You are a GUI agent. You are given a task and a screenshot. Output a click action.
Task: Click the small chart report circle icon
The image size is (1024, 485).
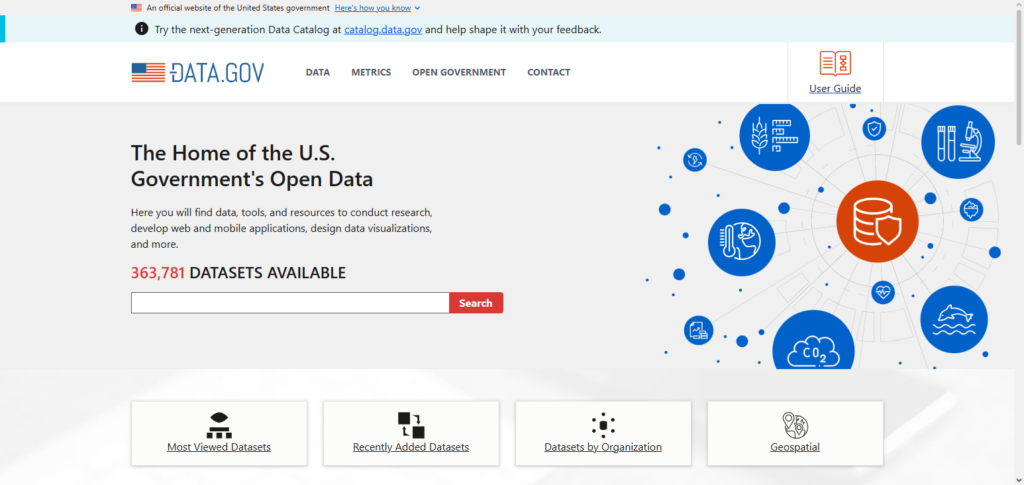[x=698, y=330]
